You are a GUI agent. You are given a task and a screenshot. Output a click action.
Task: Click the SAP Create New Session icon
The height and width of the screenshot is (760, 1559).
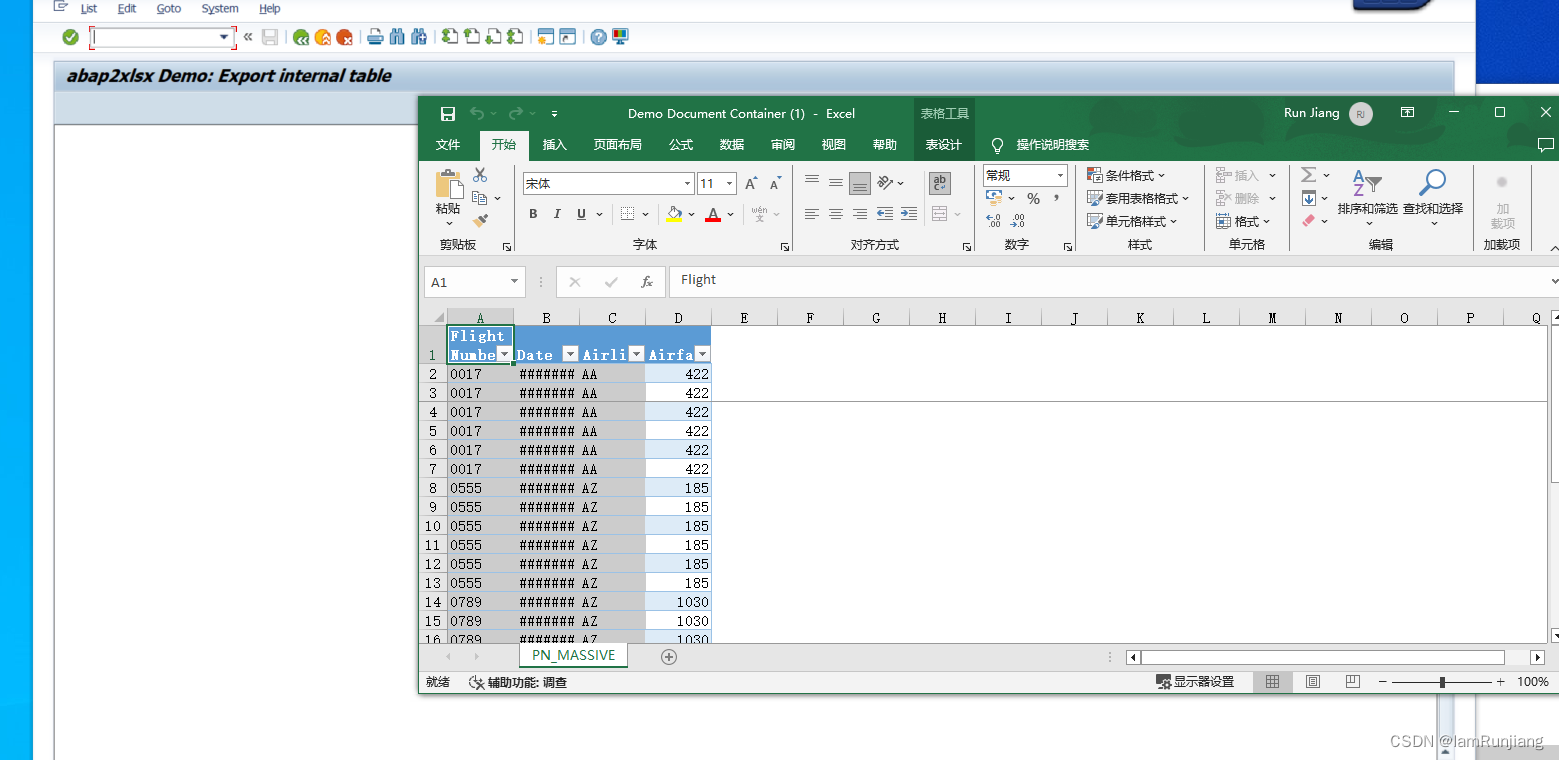(545, 37)
